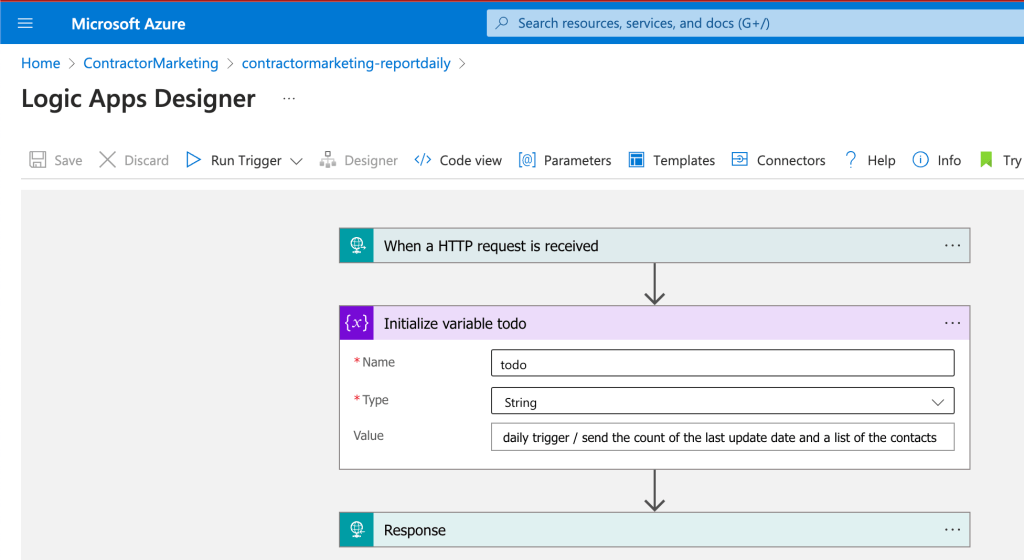
Task: Go to Home breadcrumb link
Action: [x=40, y=63]
